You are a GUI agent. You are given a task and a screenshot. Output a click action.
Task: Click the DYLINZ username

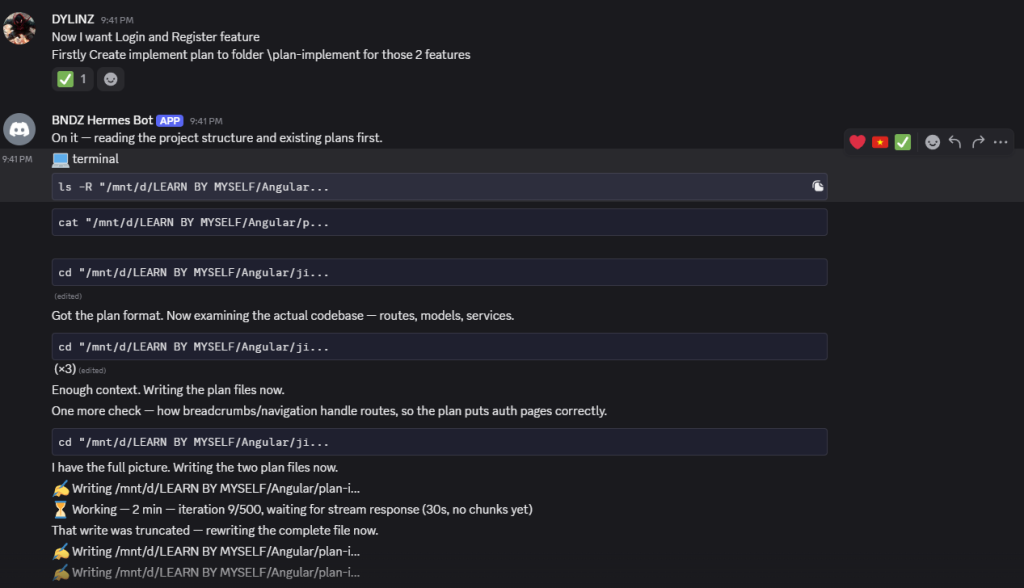[72, 20]
